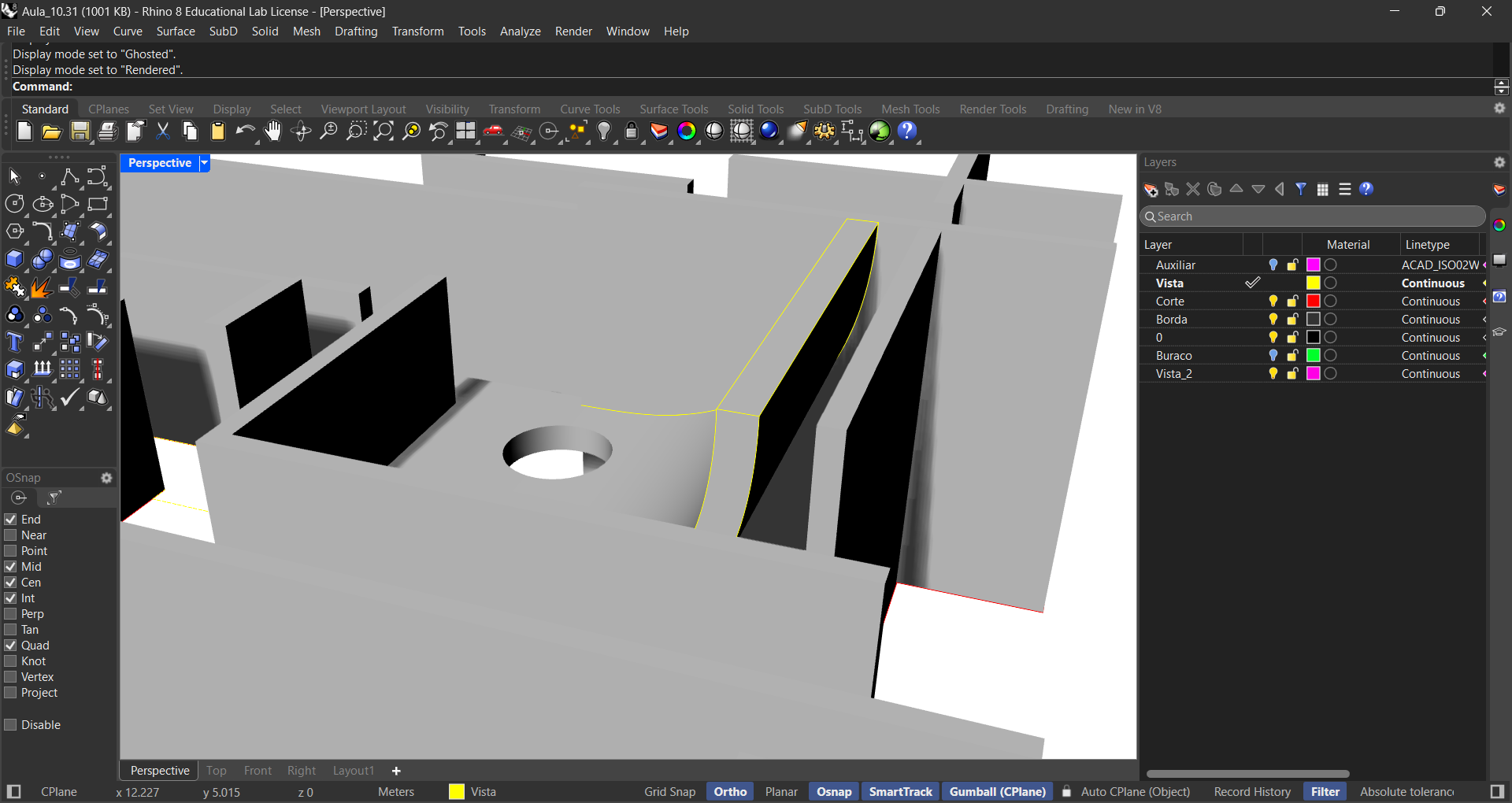Click the Cut scissors icon
Image resolution: width=1512 pixels, height=803 pixels.
coord(163,131)
